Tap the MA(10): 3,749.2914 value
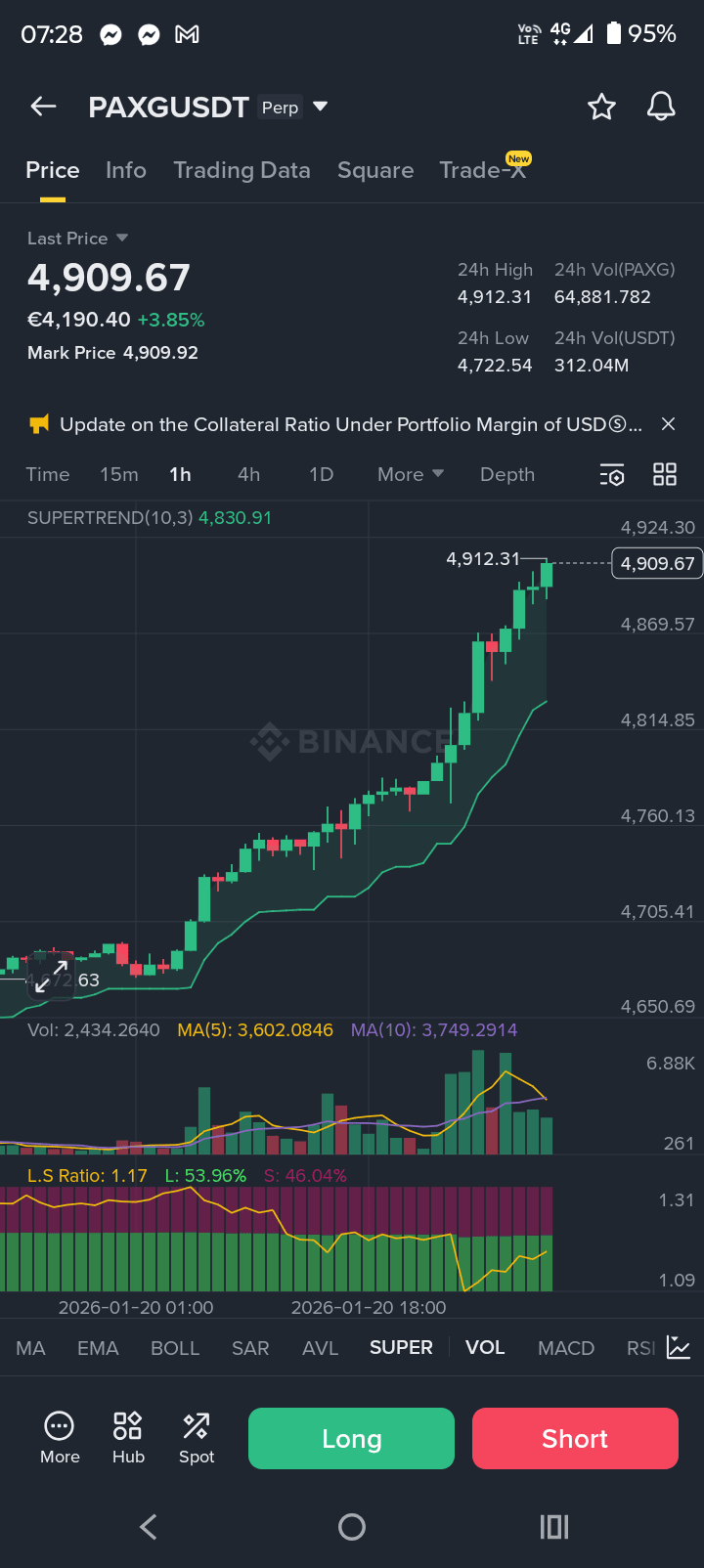 click(x=434, y=1029)
